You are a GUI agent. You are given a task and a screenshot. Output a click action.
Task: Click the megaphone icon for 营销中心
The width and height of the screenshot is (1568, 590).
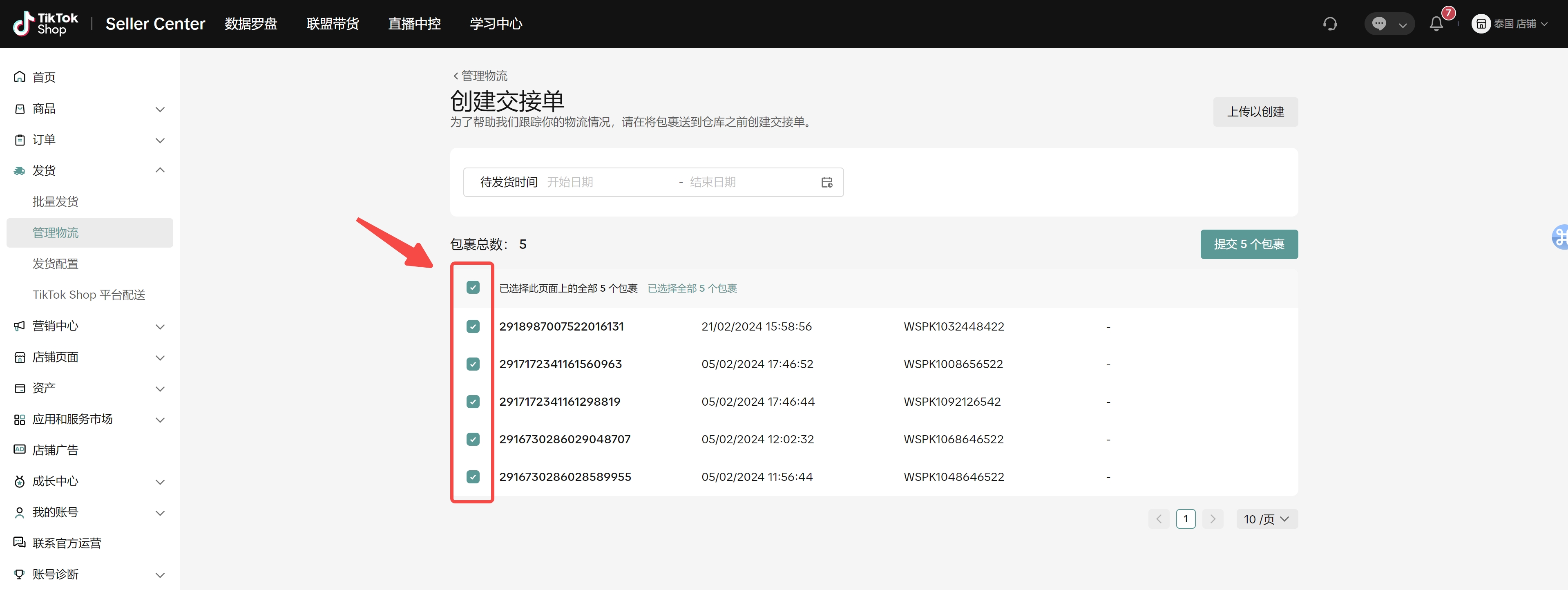click(20, 326)
